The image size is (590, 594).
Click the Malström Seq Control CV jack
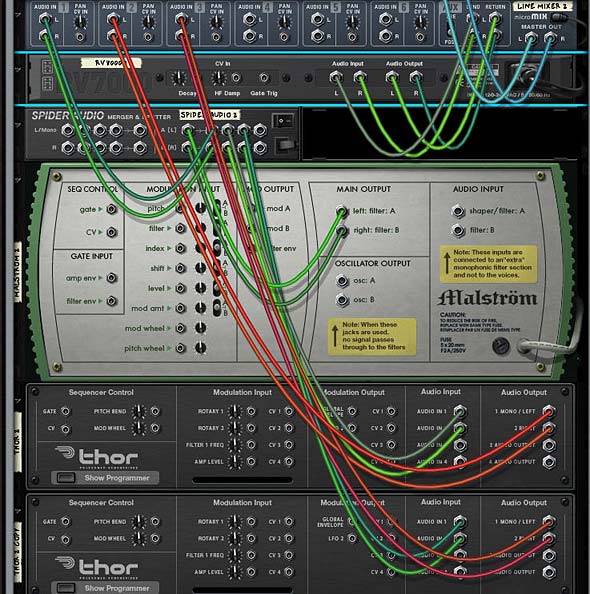[x=111, y=232]
